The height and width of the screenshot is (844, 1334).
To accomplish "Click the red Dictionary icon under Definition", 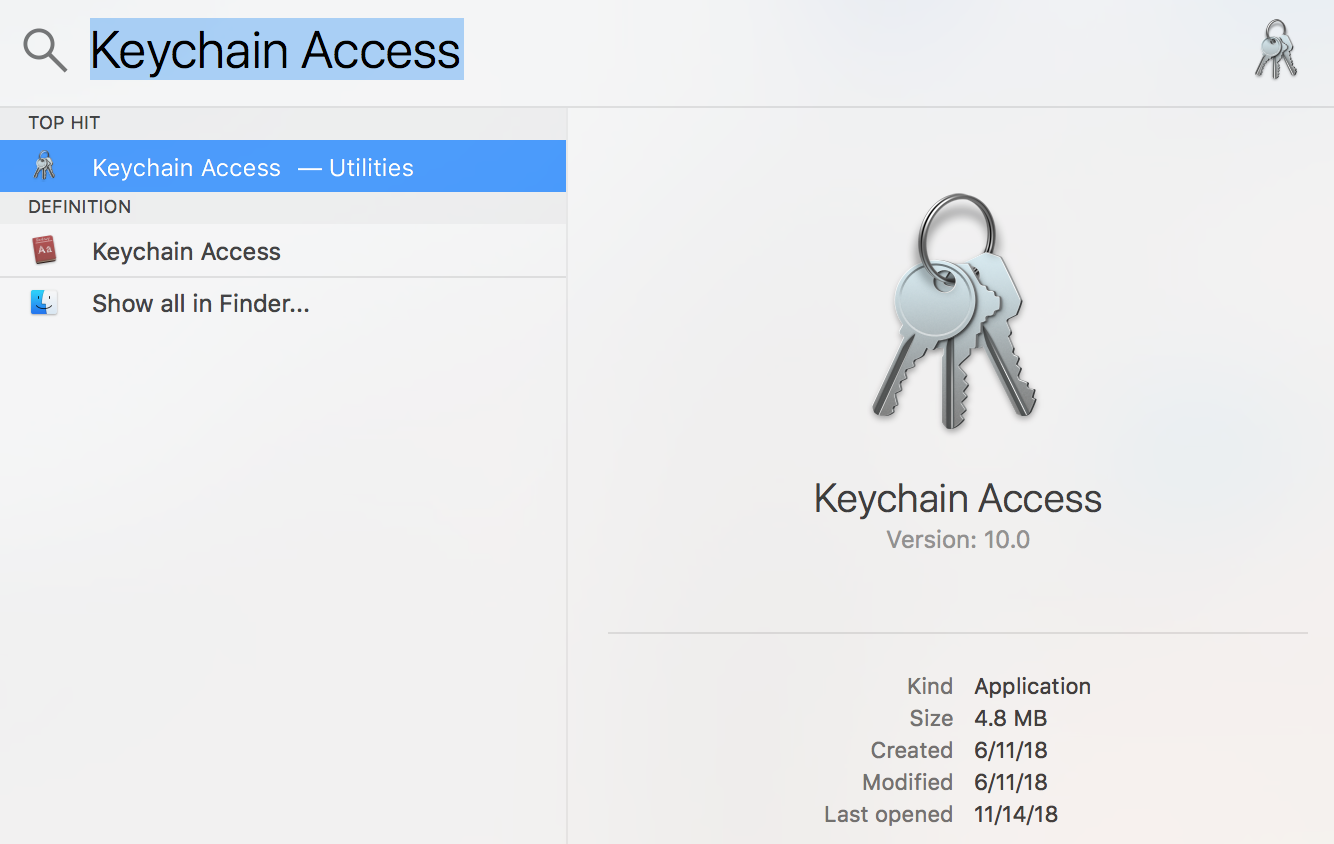I will coord(44,251).
